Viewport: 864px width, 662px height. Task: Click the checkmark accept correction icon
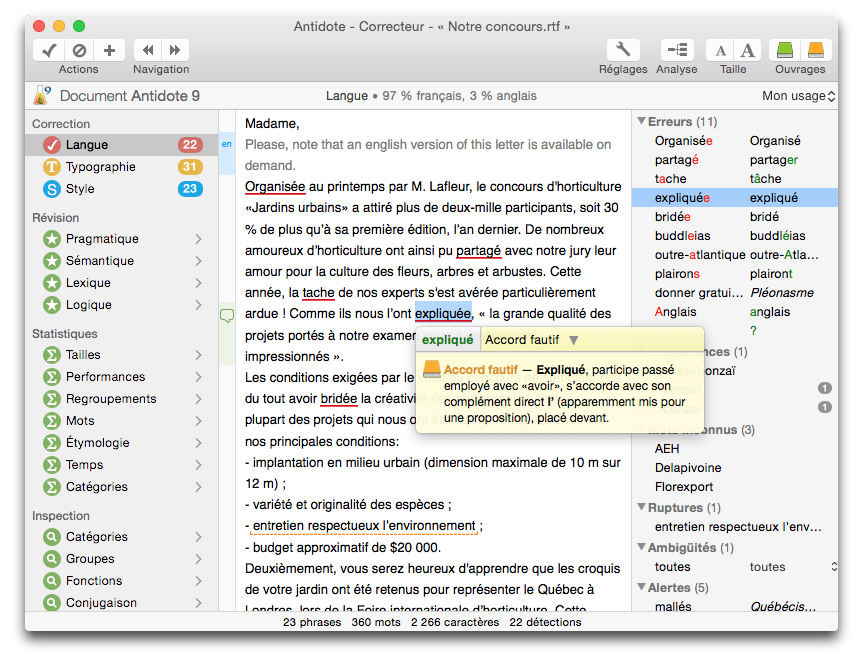(49, 50)
